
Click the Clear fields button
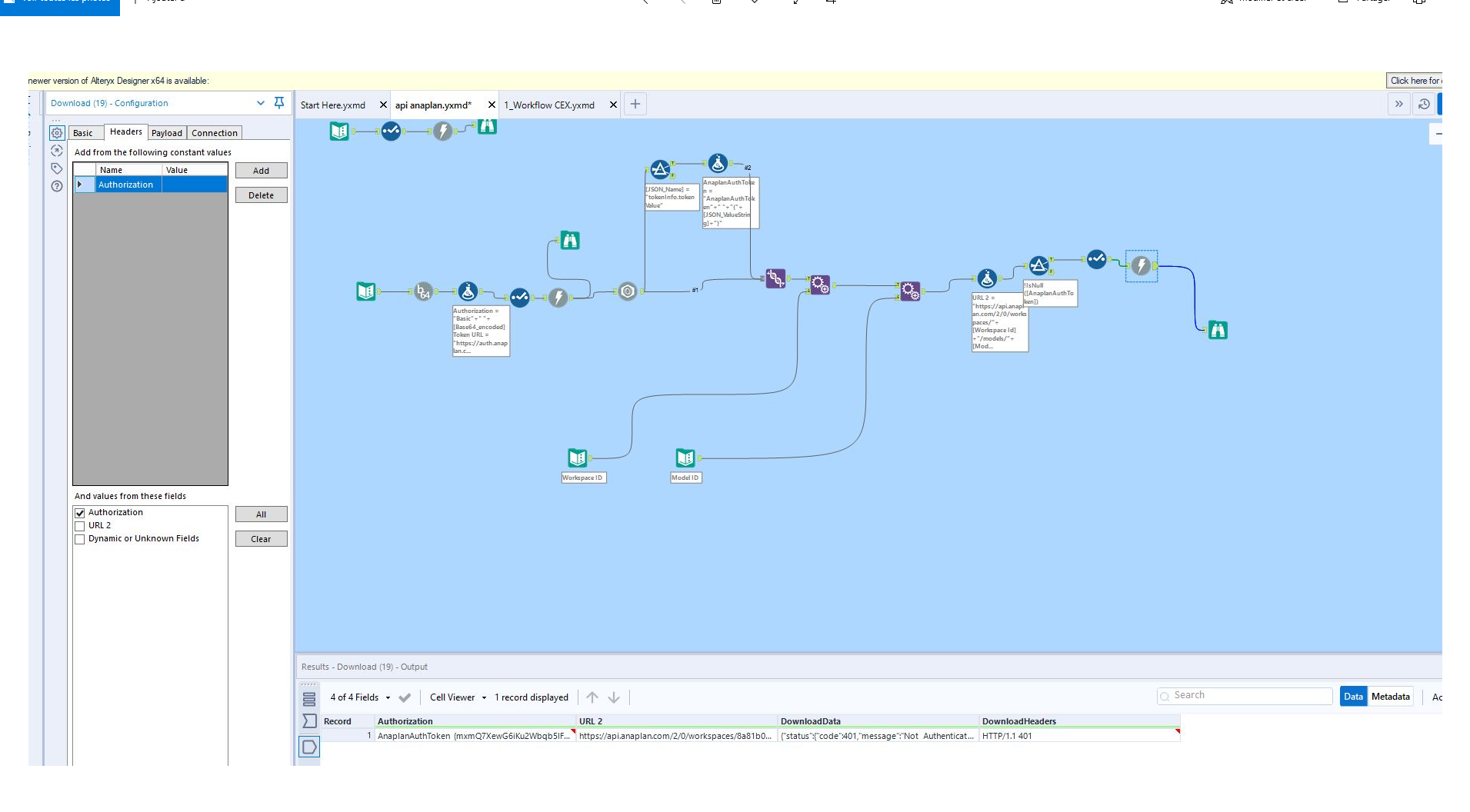(262, 539)
